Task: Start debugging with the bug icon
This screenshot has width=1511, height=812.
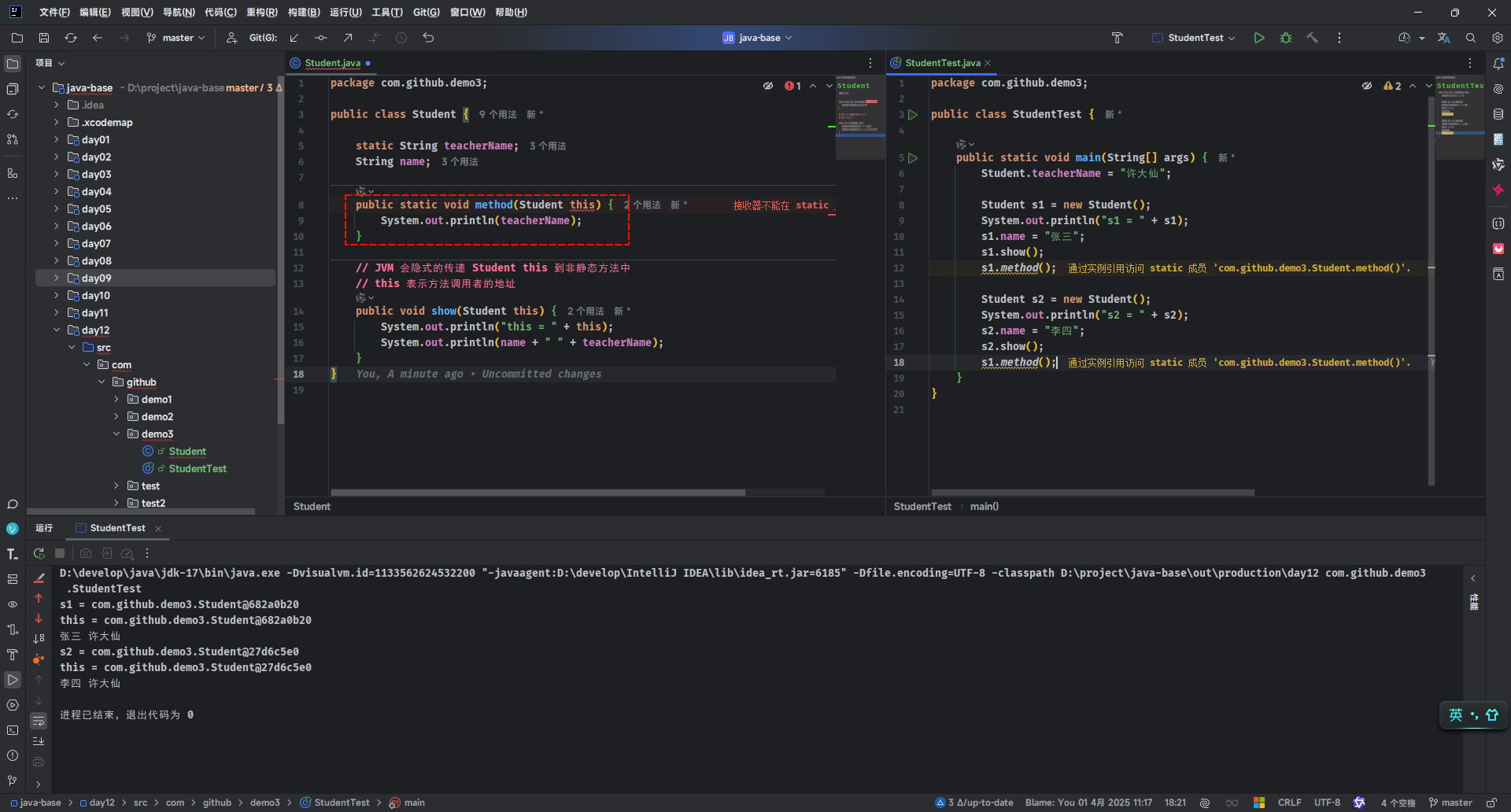Action: point(1286,38)
